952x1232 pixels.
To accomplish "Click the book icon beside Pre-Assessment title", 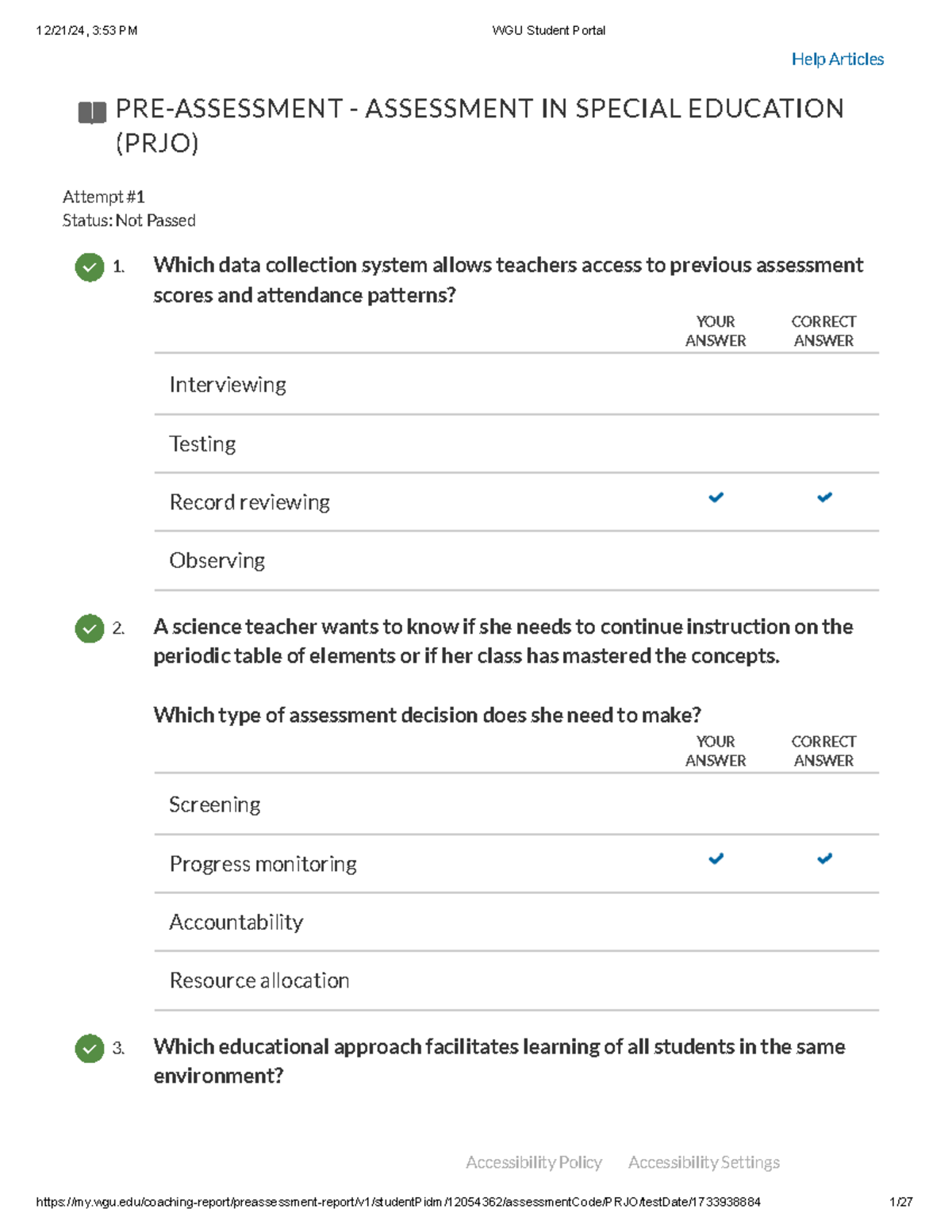I will [92, 113].
